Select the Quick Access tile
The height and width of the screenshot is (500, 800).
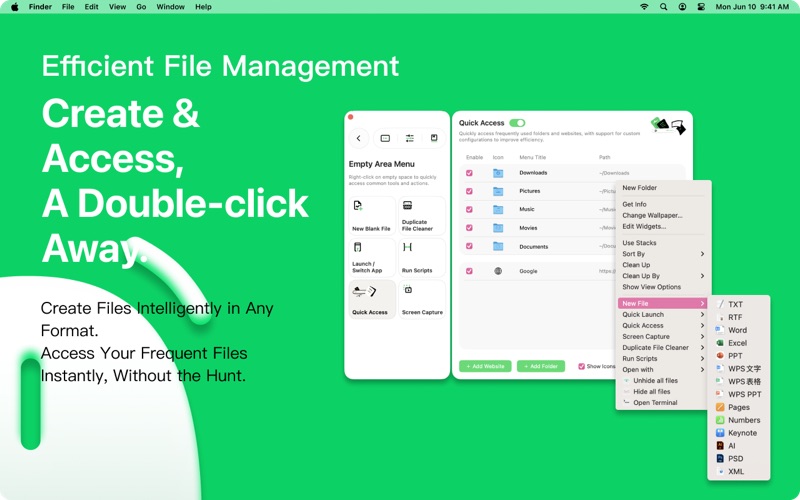372,299
